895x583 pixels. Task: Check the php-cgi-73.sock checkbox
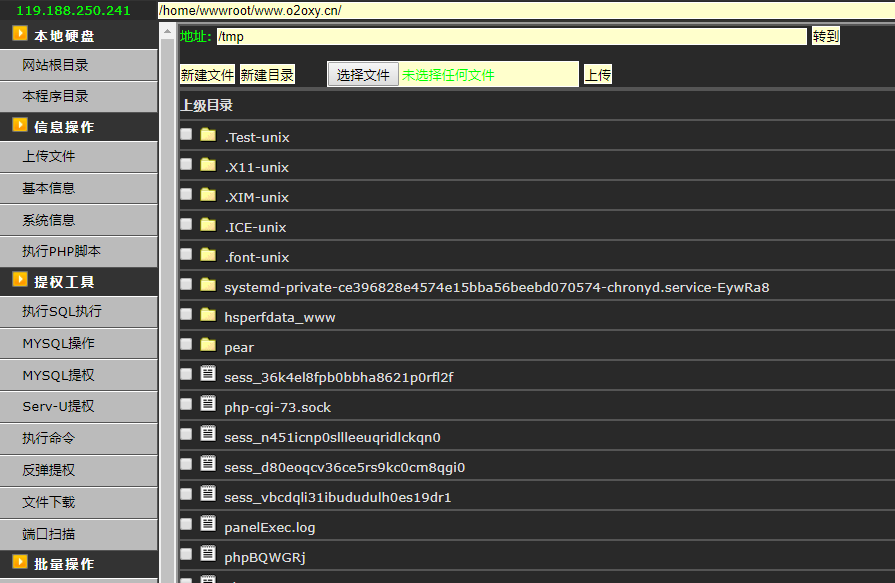(186, 404)
